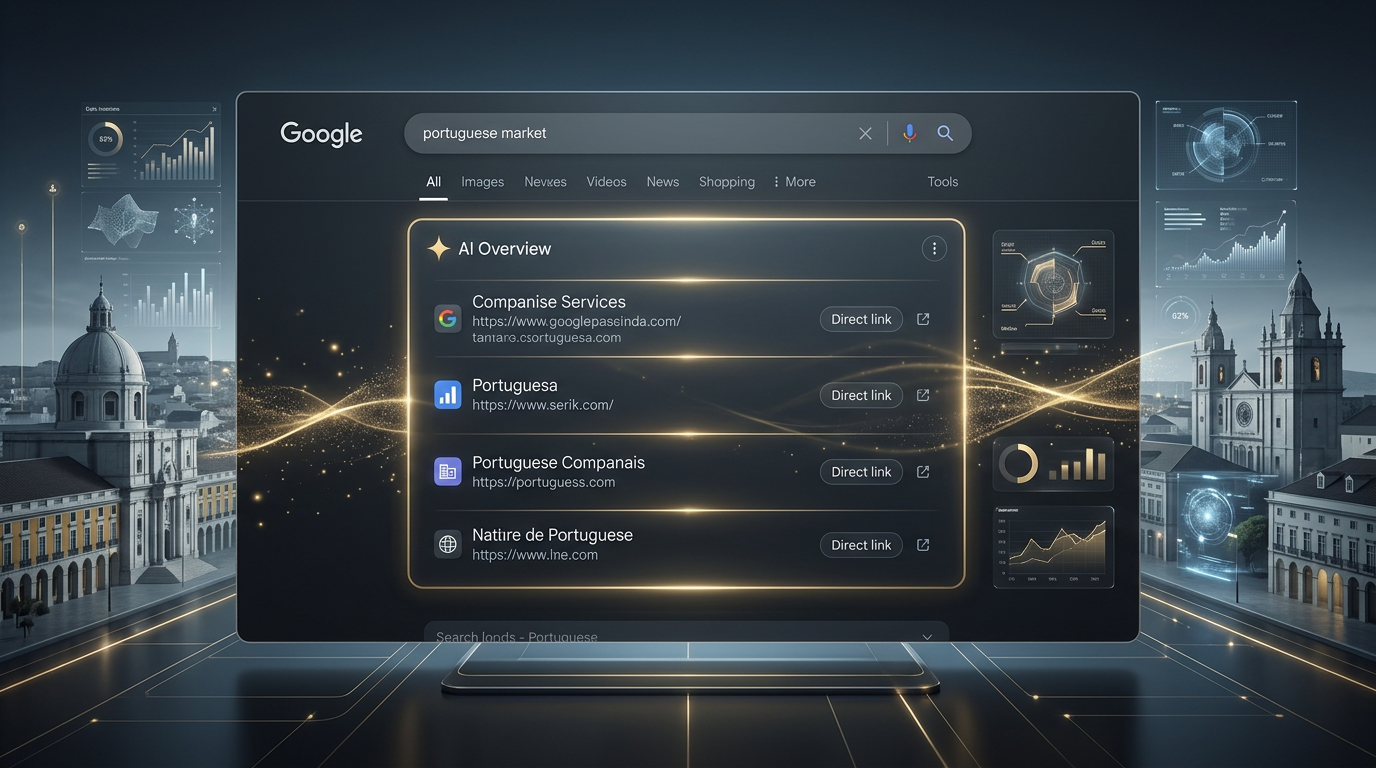1376x768 pixels.
Task: Click the magnifying glass search icon
Action: click(945, 133)
